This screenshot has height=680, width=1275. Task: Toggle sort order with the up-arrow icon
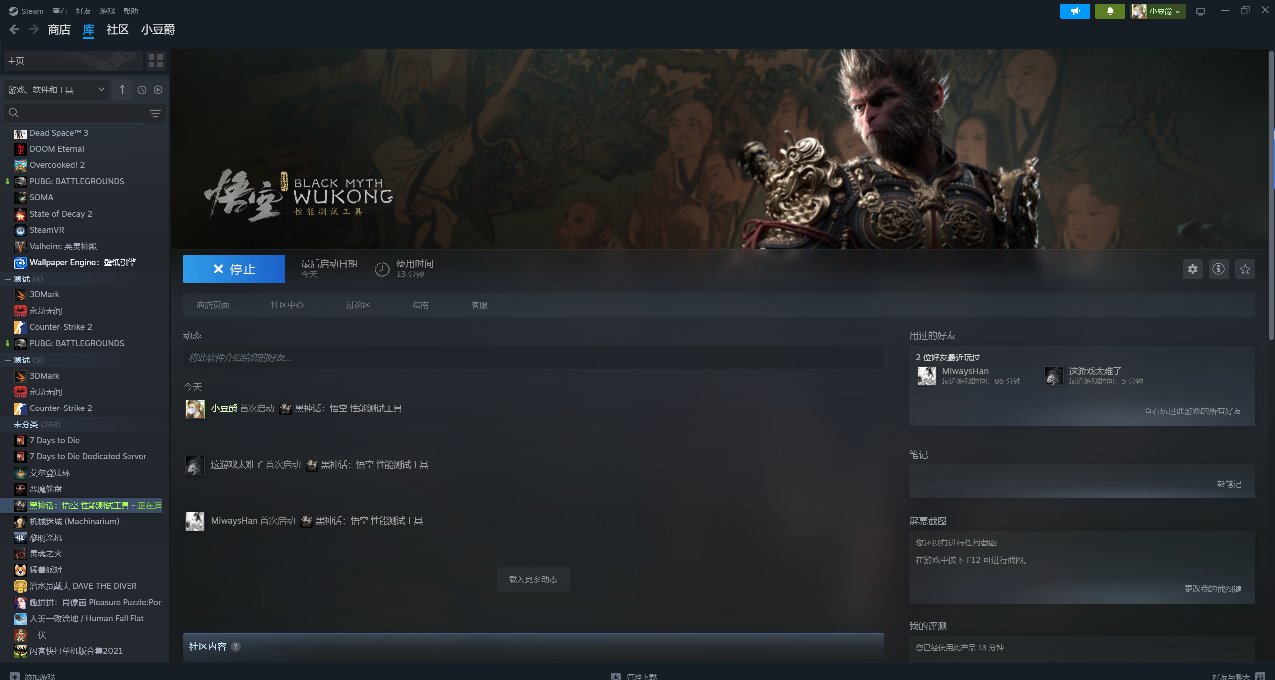click(122, 90)
